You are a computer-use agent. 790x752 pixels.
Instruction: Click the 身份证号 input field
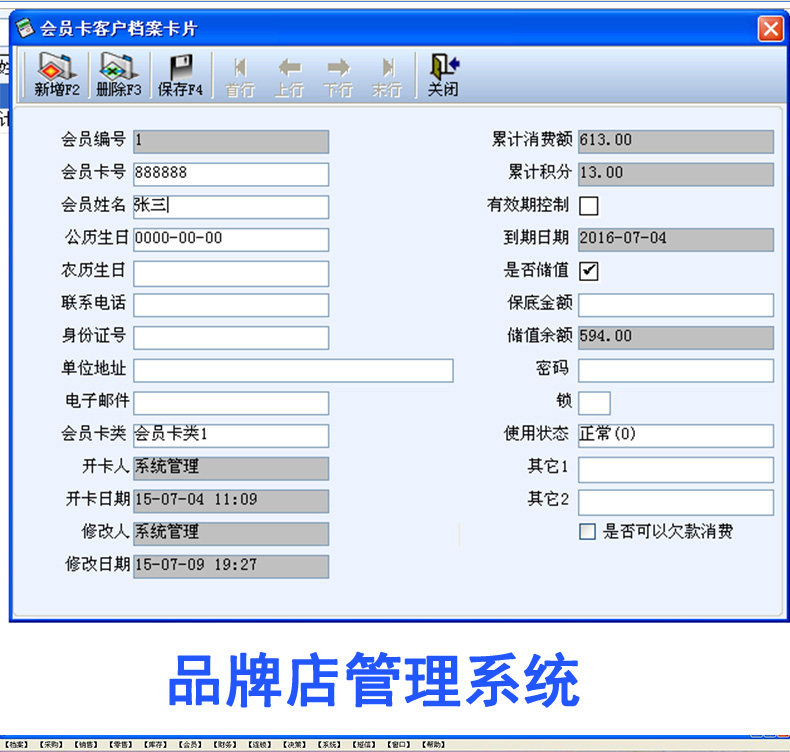tap(231, 337)
